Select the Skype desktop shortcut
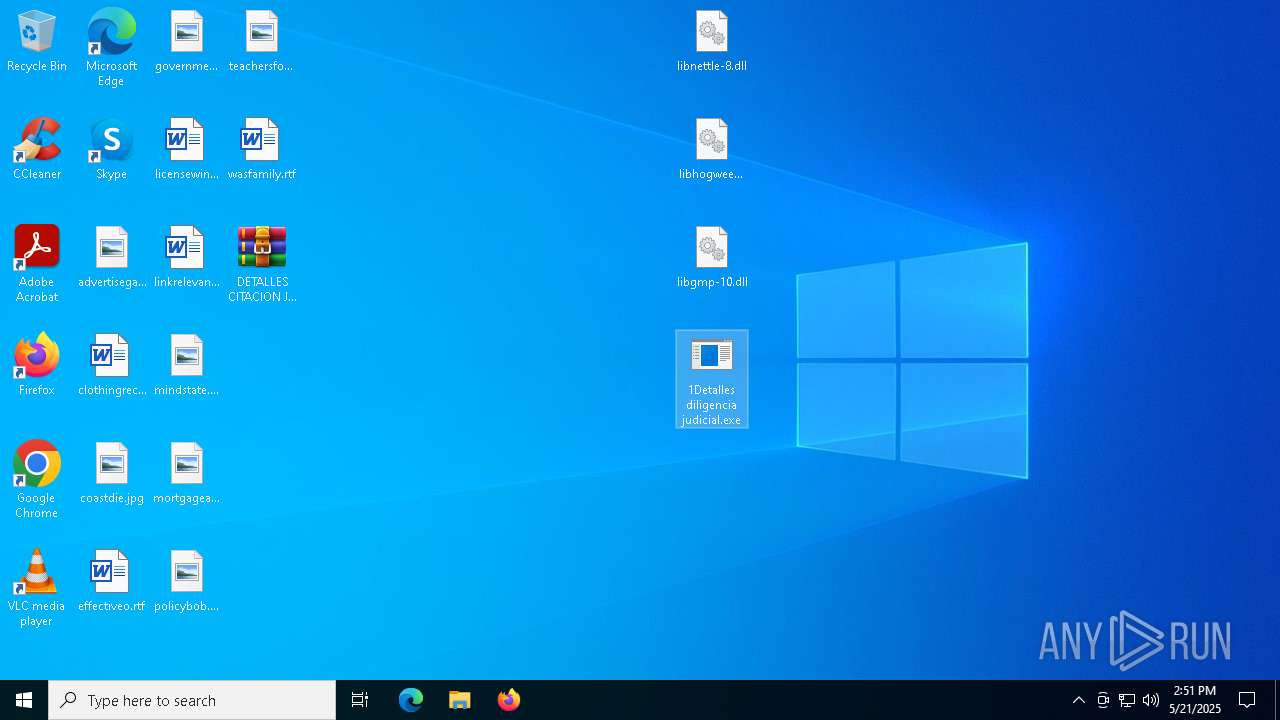The width and height of the screenshot is (1280, 720). tap(111, 150)
